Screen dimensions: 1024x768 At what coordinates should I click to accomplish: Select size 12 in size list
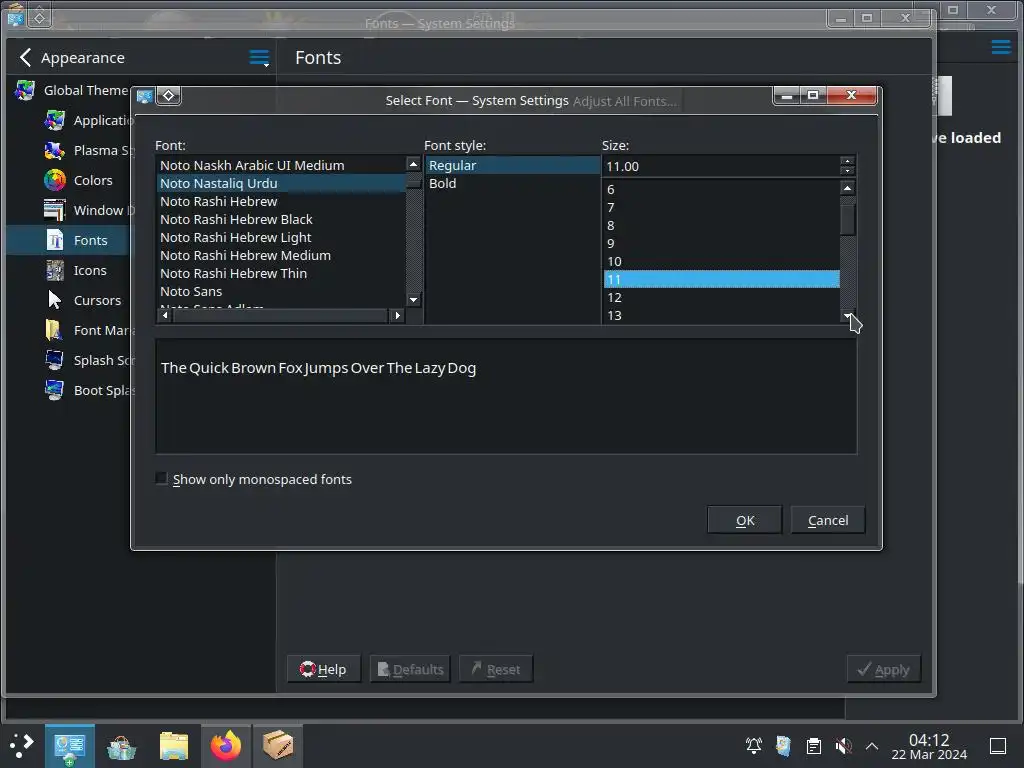722,297
